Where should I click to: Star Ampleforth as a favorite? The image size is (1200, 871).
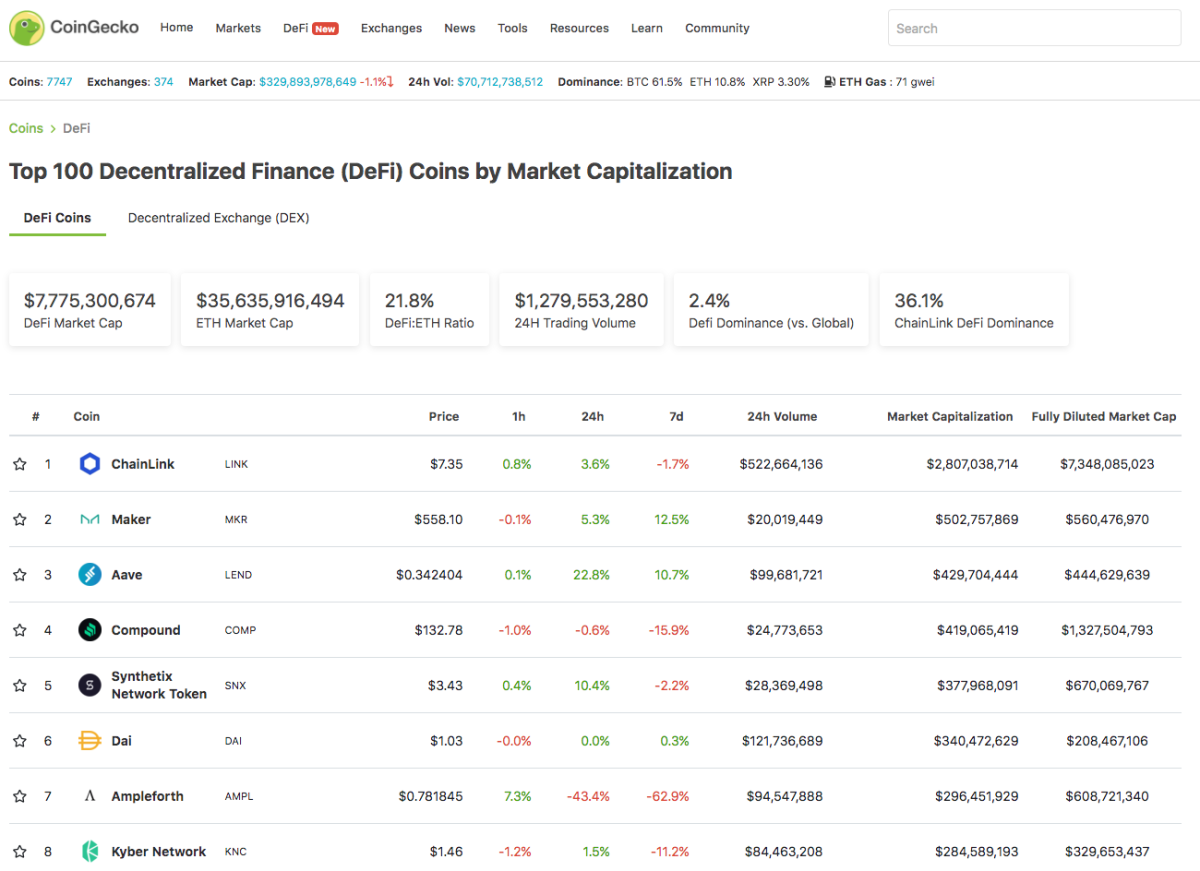tap(19, 796)
